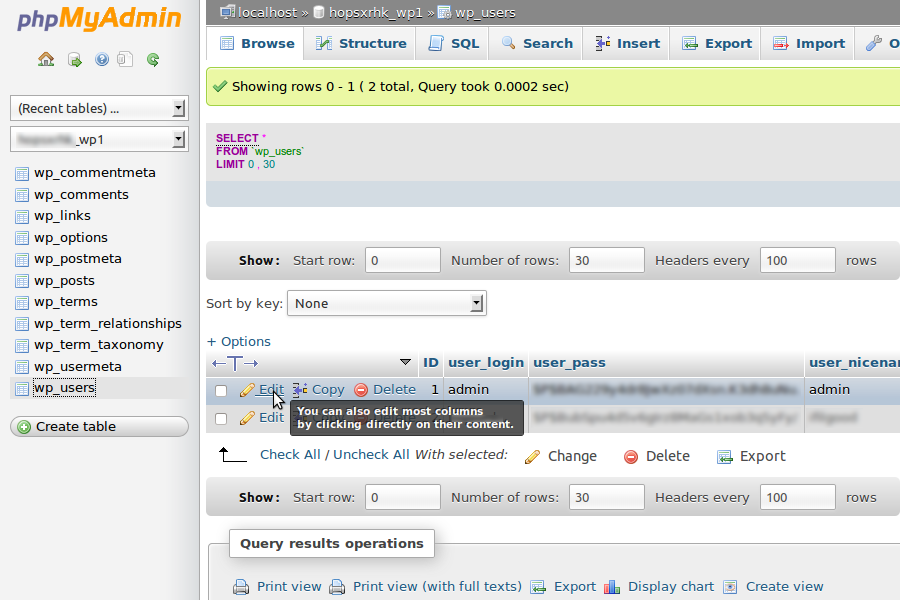Image resolution: width=900 pixels, height=600 pixels.
Task: Click the column options triangle in table header
Action: click(x=405, y=362)
